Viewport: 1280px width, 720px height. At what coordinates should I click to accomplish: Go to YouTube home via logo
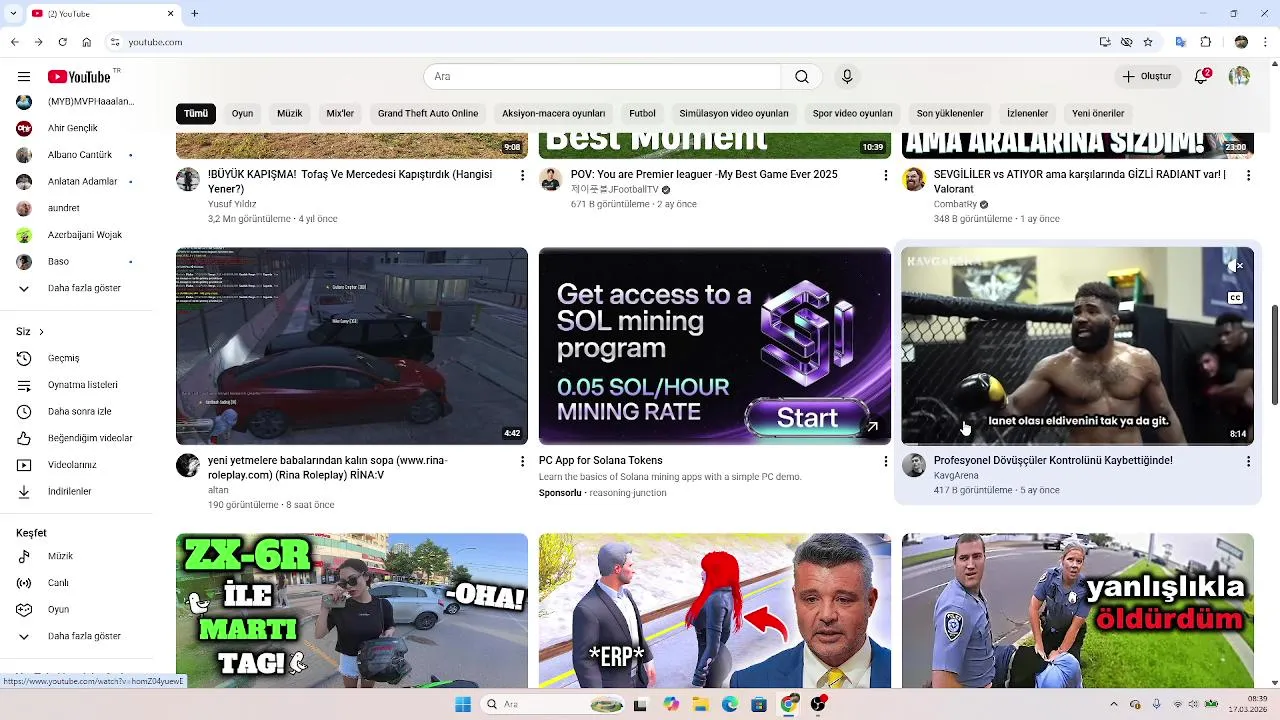[79, 77]
